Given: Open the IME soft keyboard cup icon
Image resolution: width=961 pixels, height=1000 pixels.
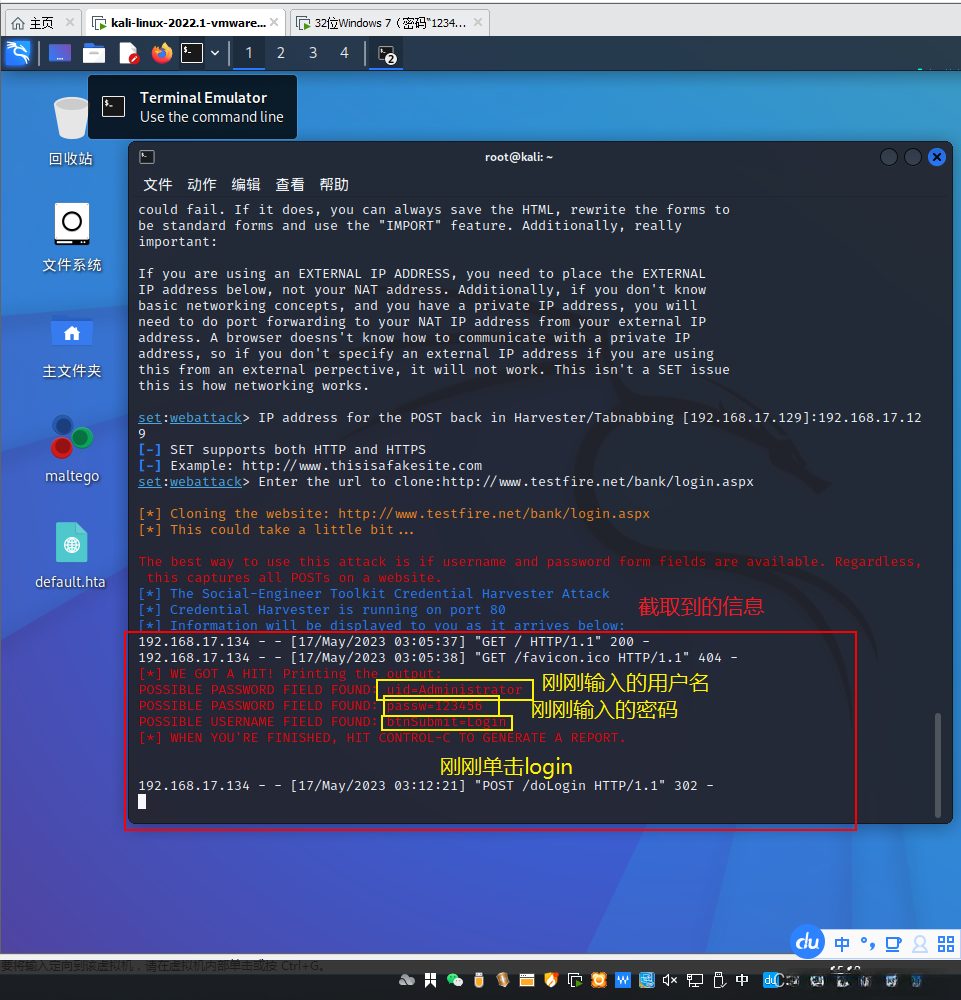Looking at the screenshot, I should tap(893, 944).
